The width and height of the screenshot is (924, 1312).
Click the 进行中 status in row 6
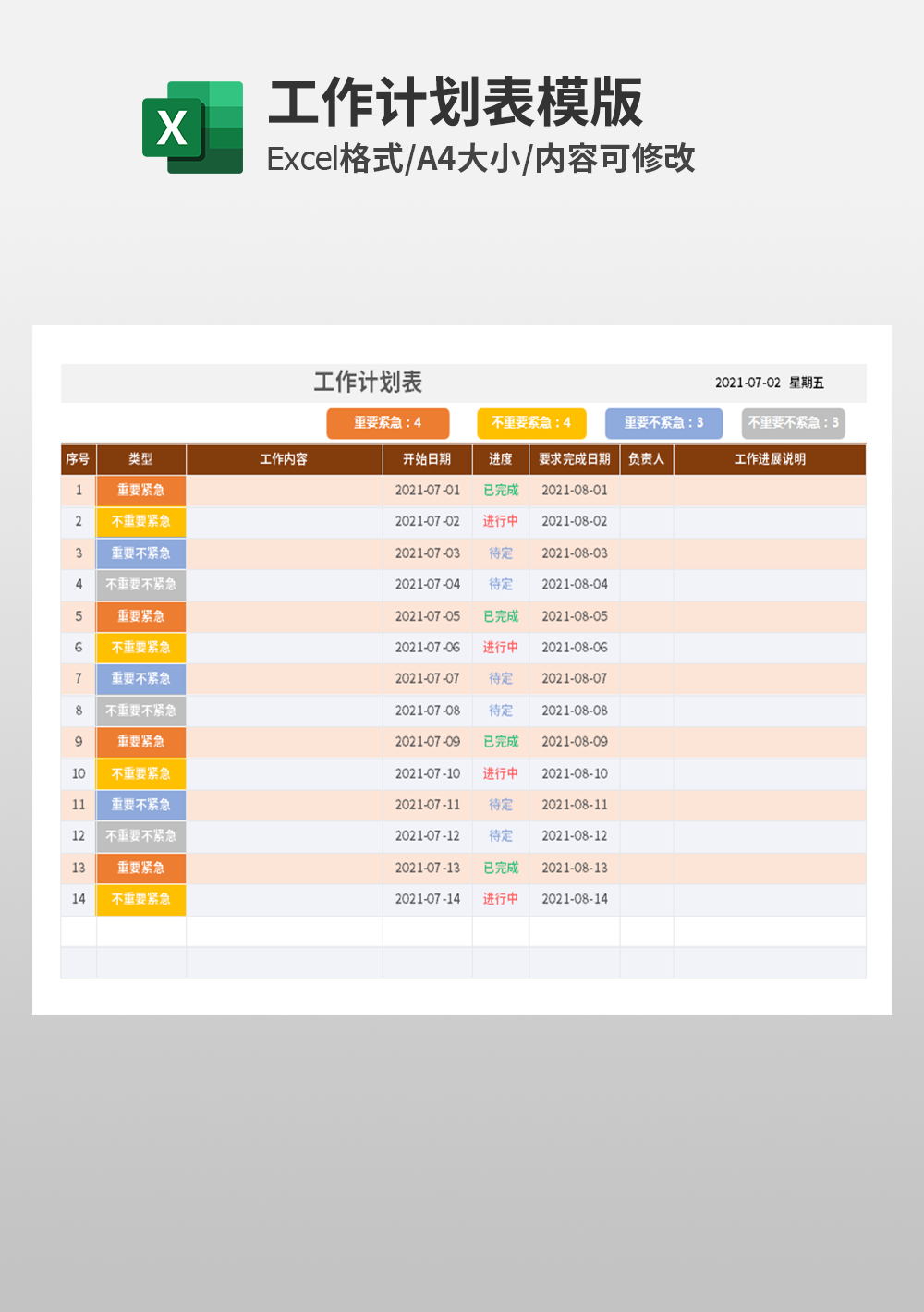pyautogui.click(x=501, y=648)
